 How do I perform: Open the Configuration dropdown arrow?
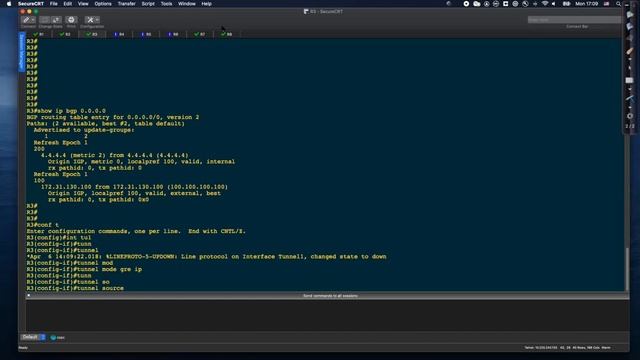pyautogui.click(x=97, y=20)
